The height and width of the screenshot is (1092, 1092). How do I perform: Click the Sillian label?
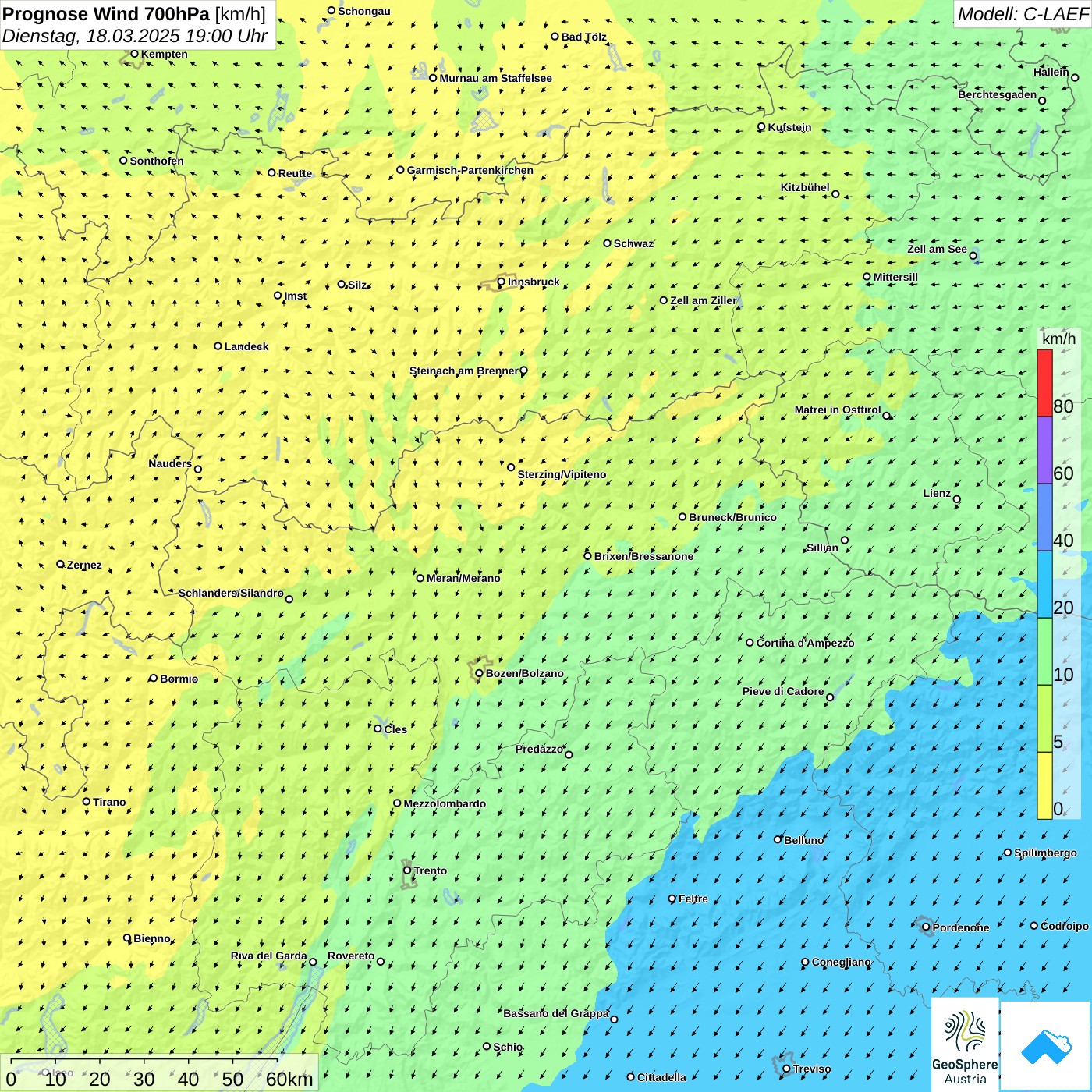(822, 548)
